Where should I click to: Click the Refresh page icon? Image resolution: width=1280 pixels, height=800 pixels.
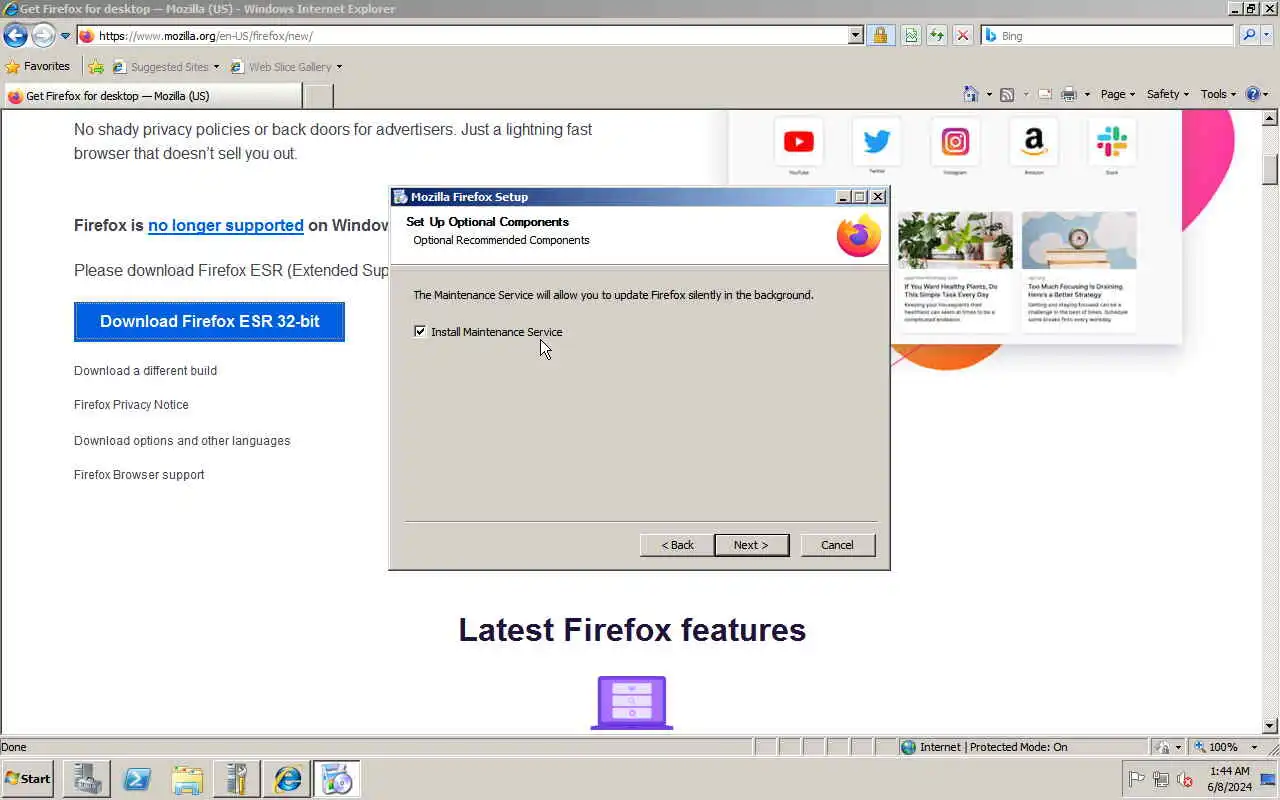[937, 36]
